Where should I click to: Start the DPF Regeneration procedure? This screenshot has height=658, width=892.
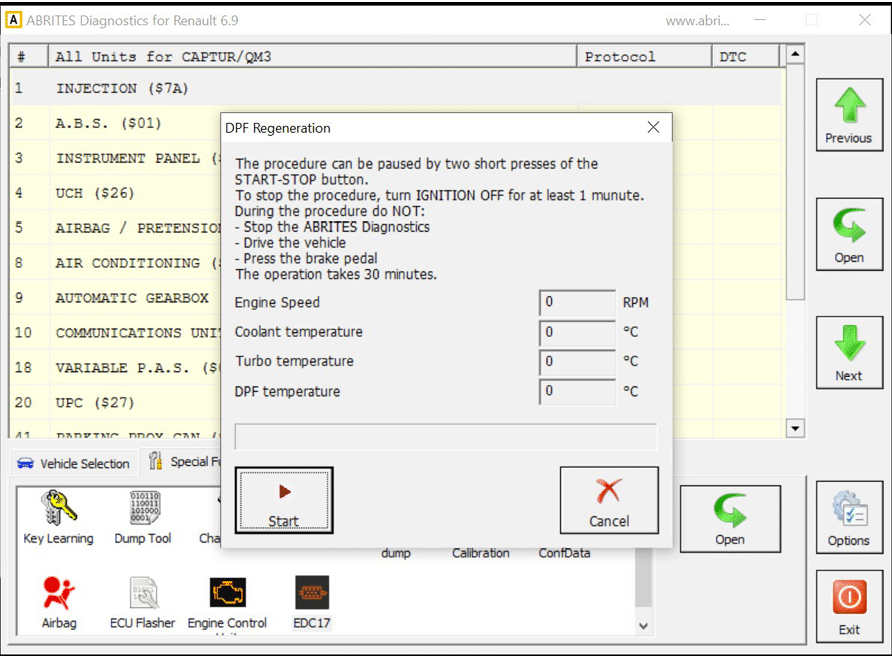(x=284, y=500)
